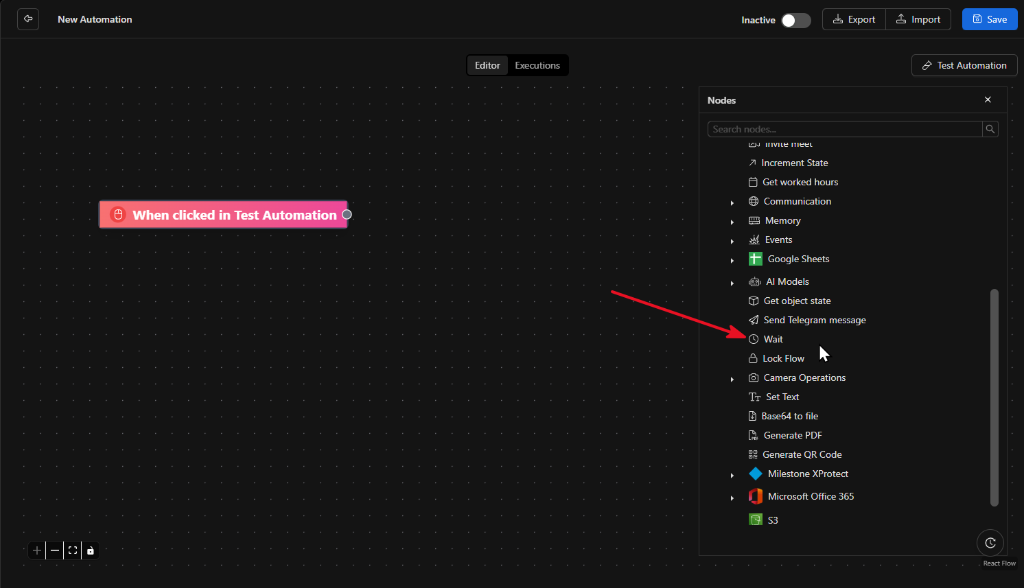Click the Save button
The image size is (1024, 588).
[x=989, y=19]
